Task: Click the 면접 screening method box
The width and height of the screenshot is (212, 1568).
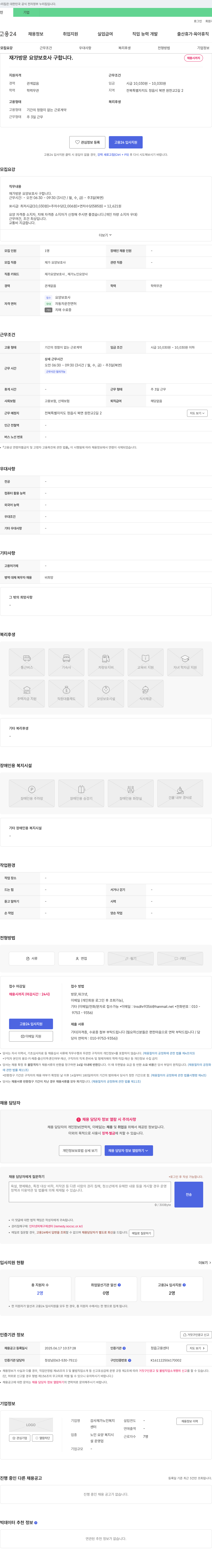Action: point(81,959)
